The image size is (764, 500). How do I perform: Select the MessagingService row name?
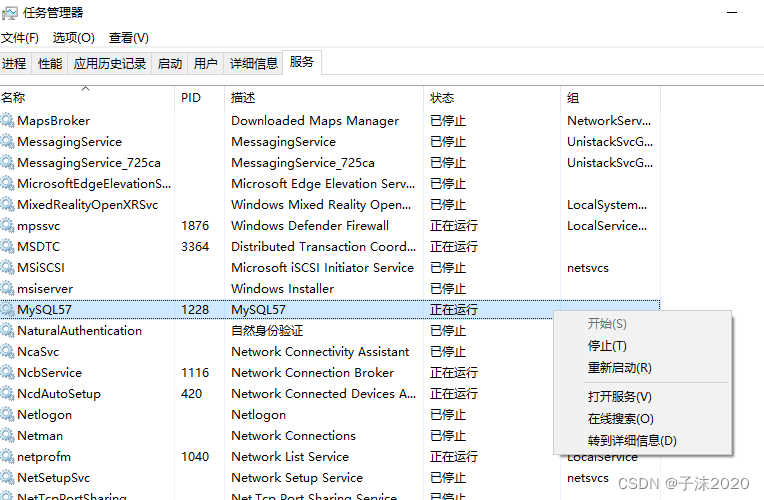(x=70, y=141)
